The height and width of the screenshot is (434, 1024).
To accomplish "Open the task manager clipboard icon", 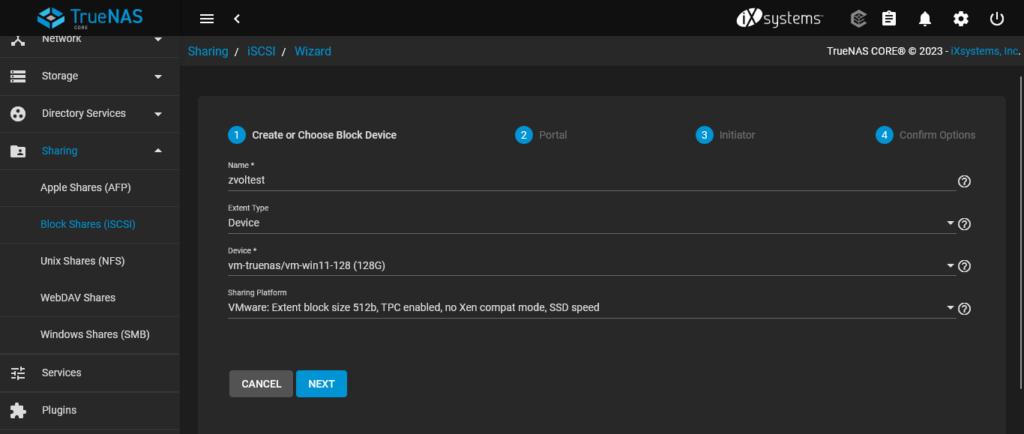I will 888,19.
